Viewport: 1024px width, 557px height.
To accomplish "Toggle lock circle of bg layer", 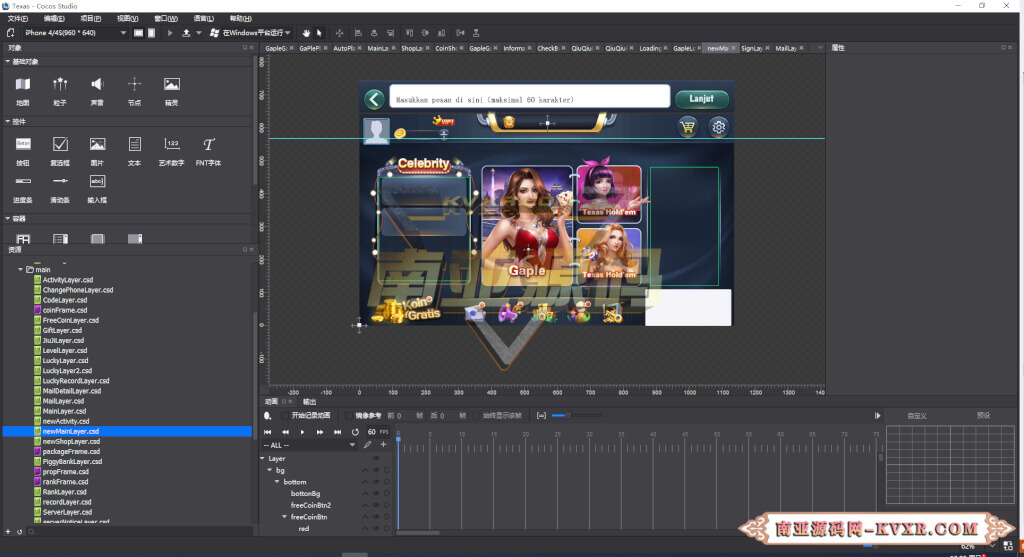I will coord(386,470).
